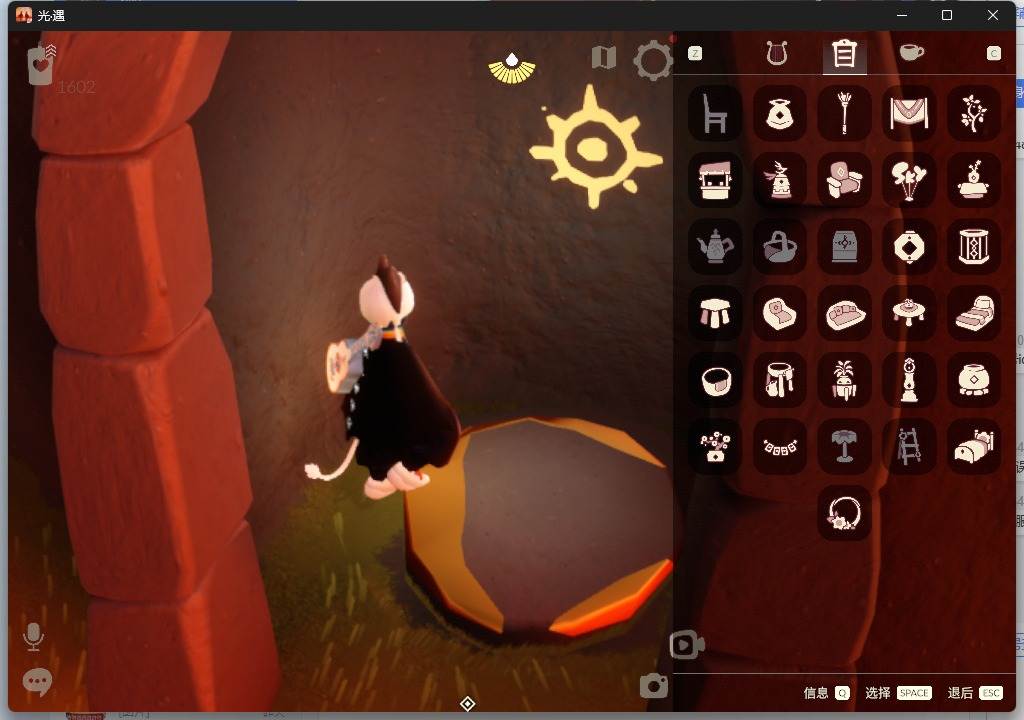The width and height of the screenshot is (1024, 720).
Task: Click the cape wing energy indicator
Action: 512,69
